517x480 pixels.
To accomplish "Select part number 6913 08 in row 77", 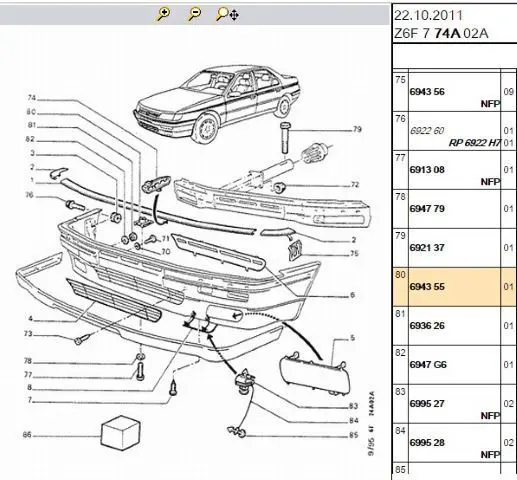I will [427, 170].
